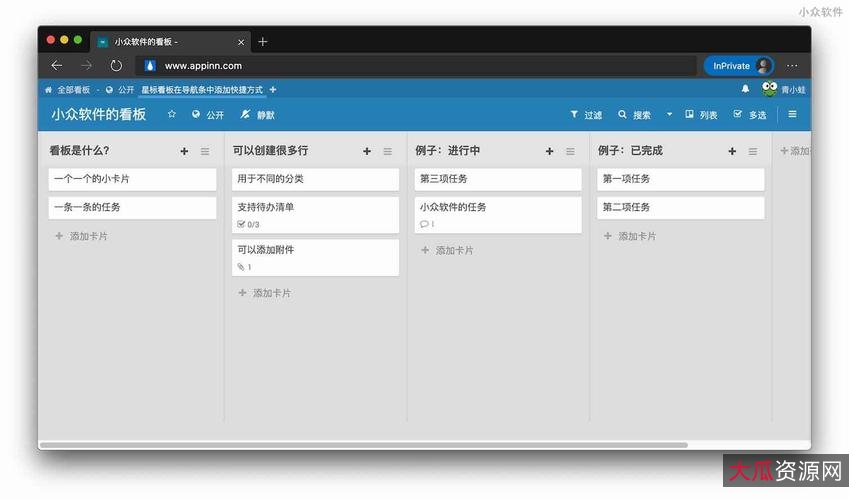The height and width of the screenshot is (500, 849).
Task: Click 添加卡片 under 看板是什么? list
Action: 82,236
